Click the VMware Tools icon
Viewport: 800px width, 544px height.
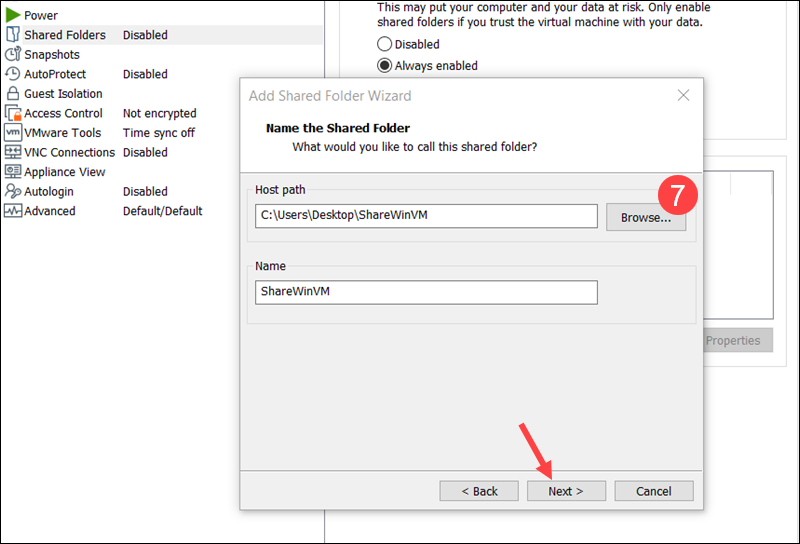coord(13,132)
